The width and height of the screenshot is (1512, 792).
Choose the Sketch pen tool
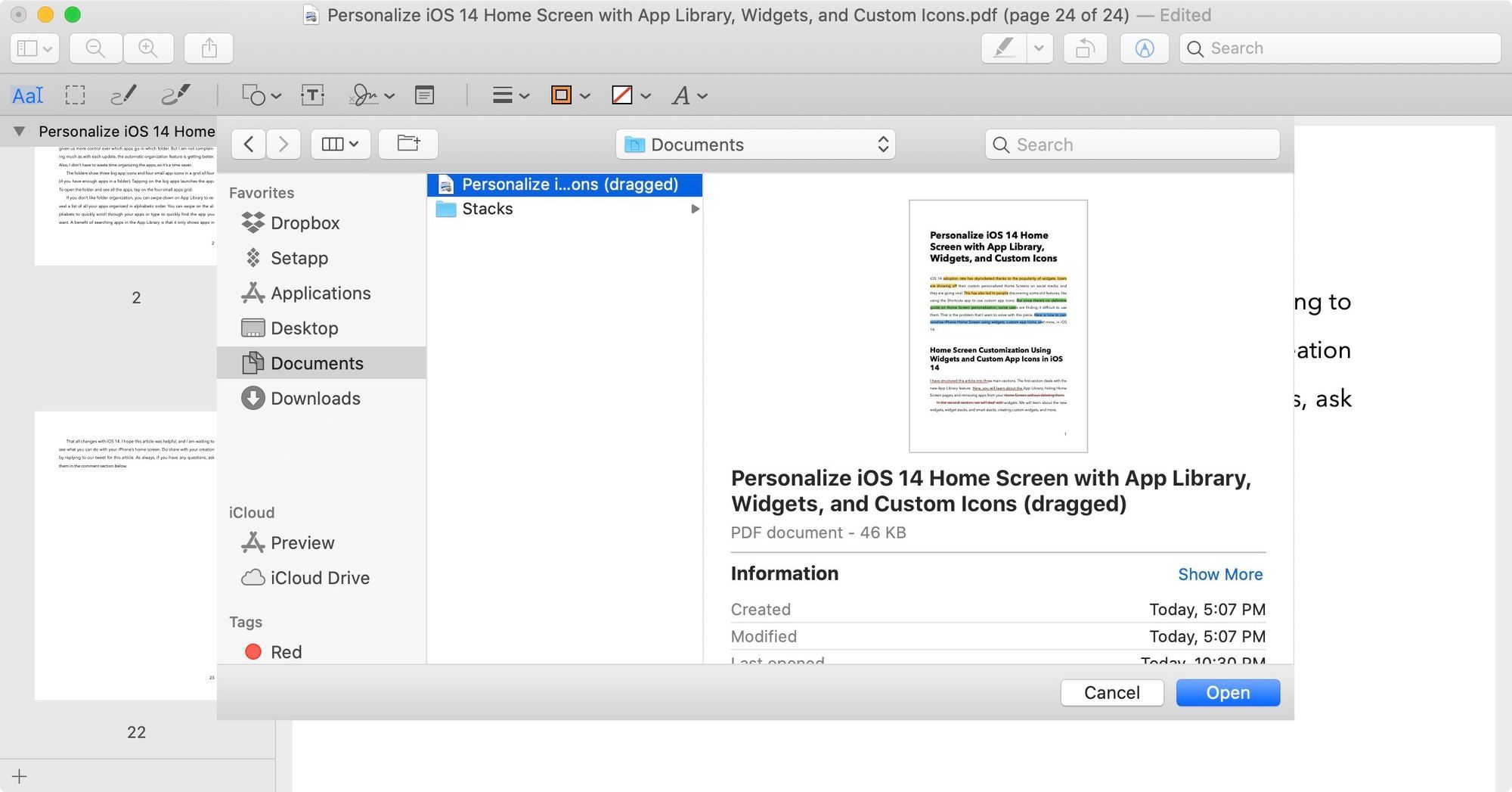tap(123, 95)
